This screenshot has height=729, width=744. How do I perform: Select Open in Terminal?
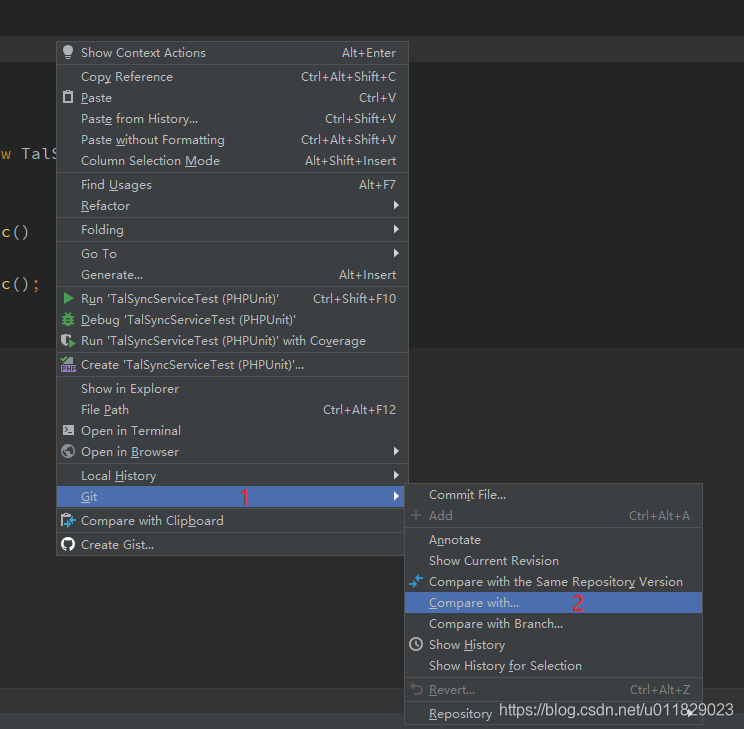point(232,430)
